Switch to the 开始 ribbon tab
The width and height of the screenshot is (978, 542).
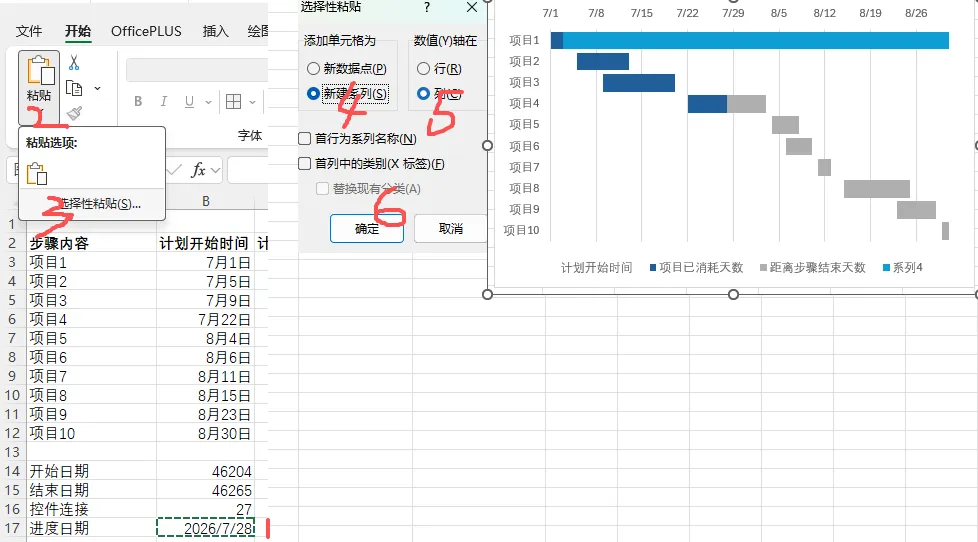pyautogui.click(x=78, y=31)
